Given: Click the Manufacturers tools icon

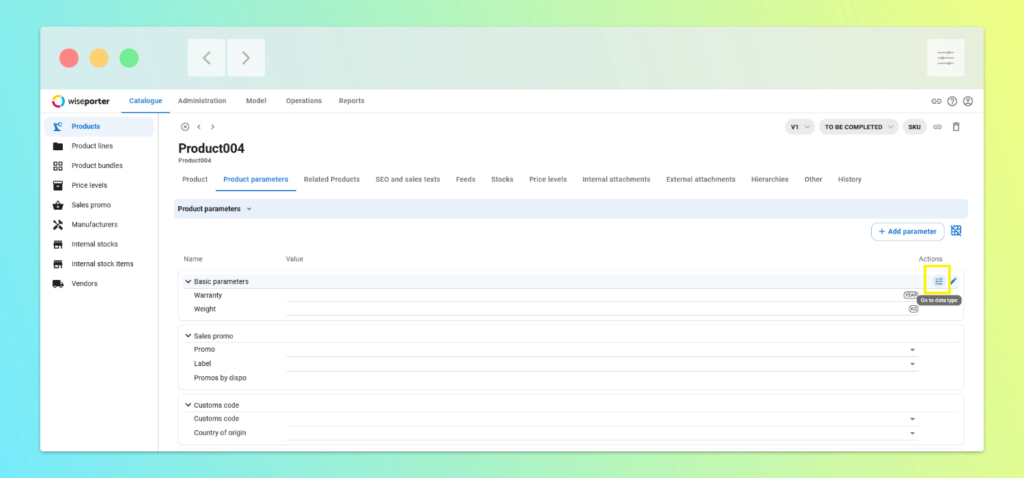Looking at the screenshot, I should 57,225.
